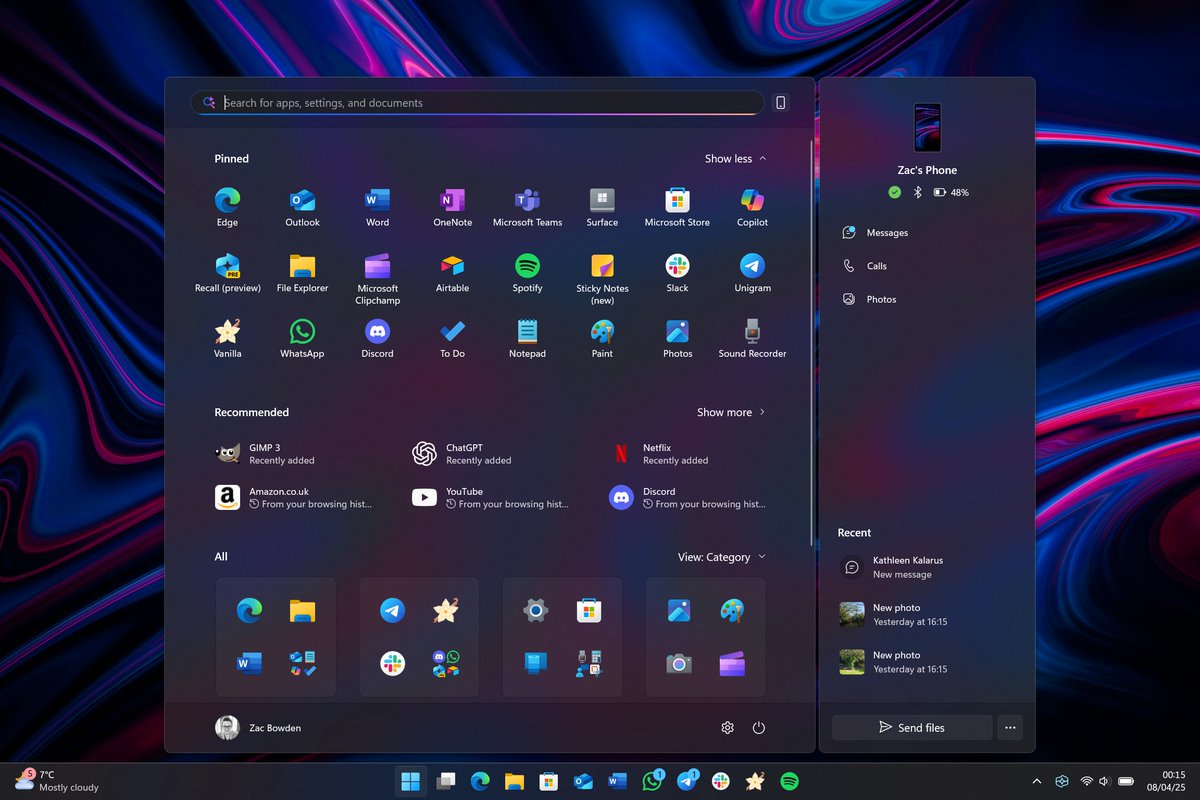Viewport: 1200px width, 800px height.
Task: Open Zac Bowden user account menu
Action: point(258,728)
